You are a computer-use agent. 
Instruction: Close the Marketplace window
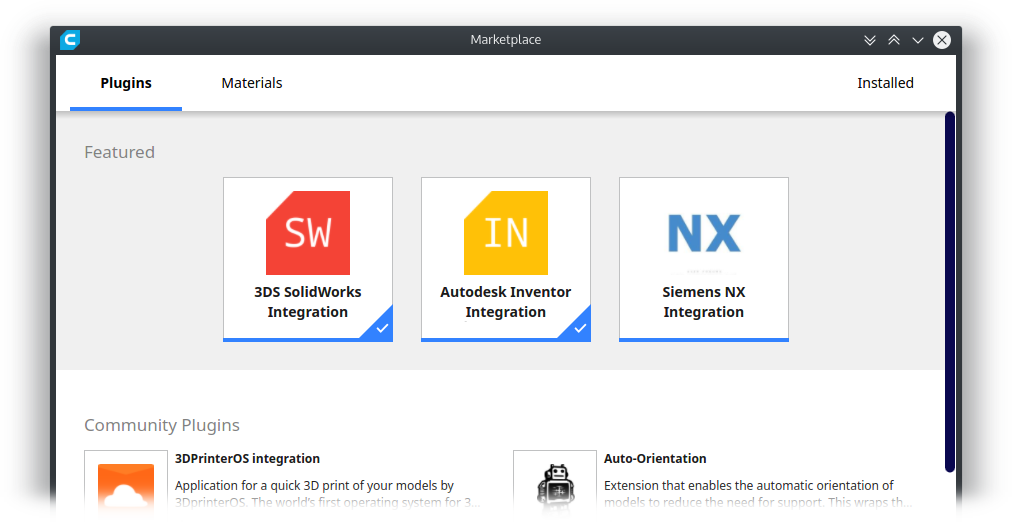[942, 40]
